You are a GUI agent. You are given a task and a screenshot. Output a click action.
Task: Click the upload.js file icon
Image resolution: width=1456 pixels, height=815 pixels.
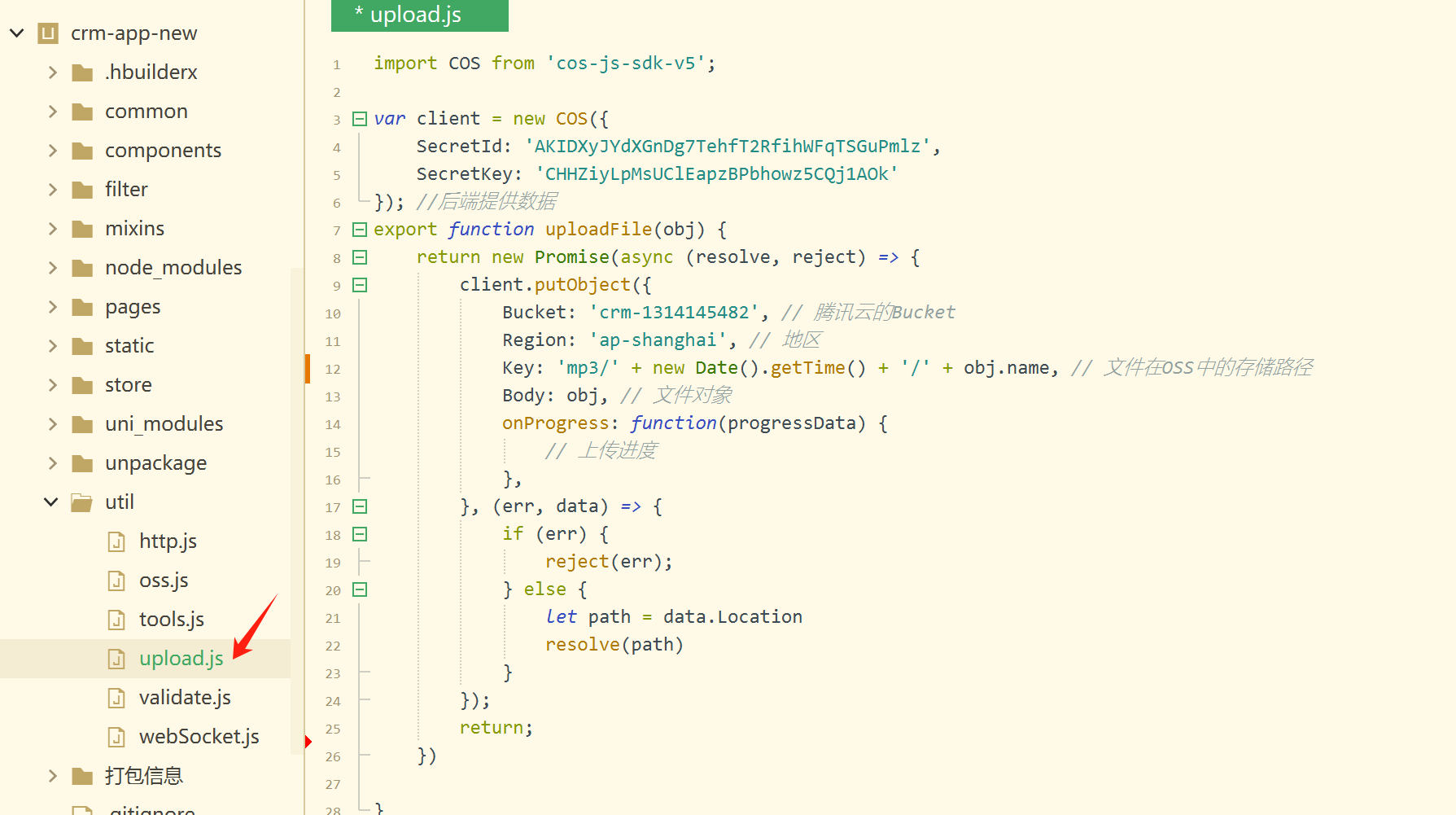click(x=116, y=658)
